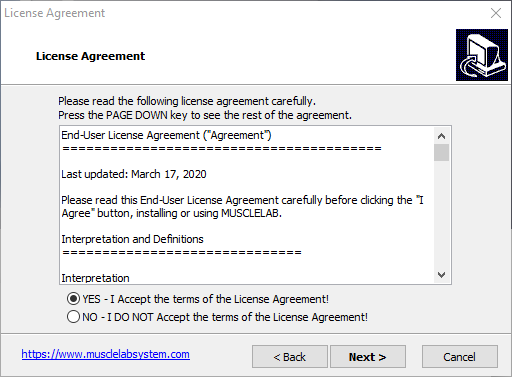Click the Next > button
The image size is (512, 377).
click(x=368, y=357)
